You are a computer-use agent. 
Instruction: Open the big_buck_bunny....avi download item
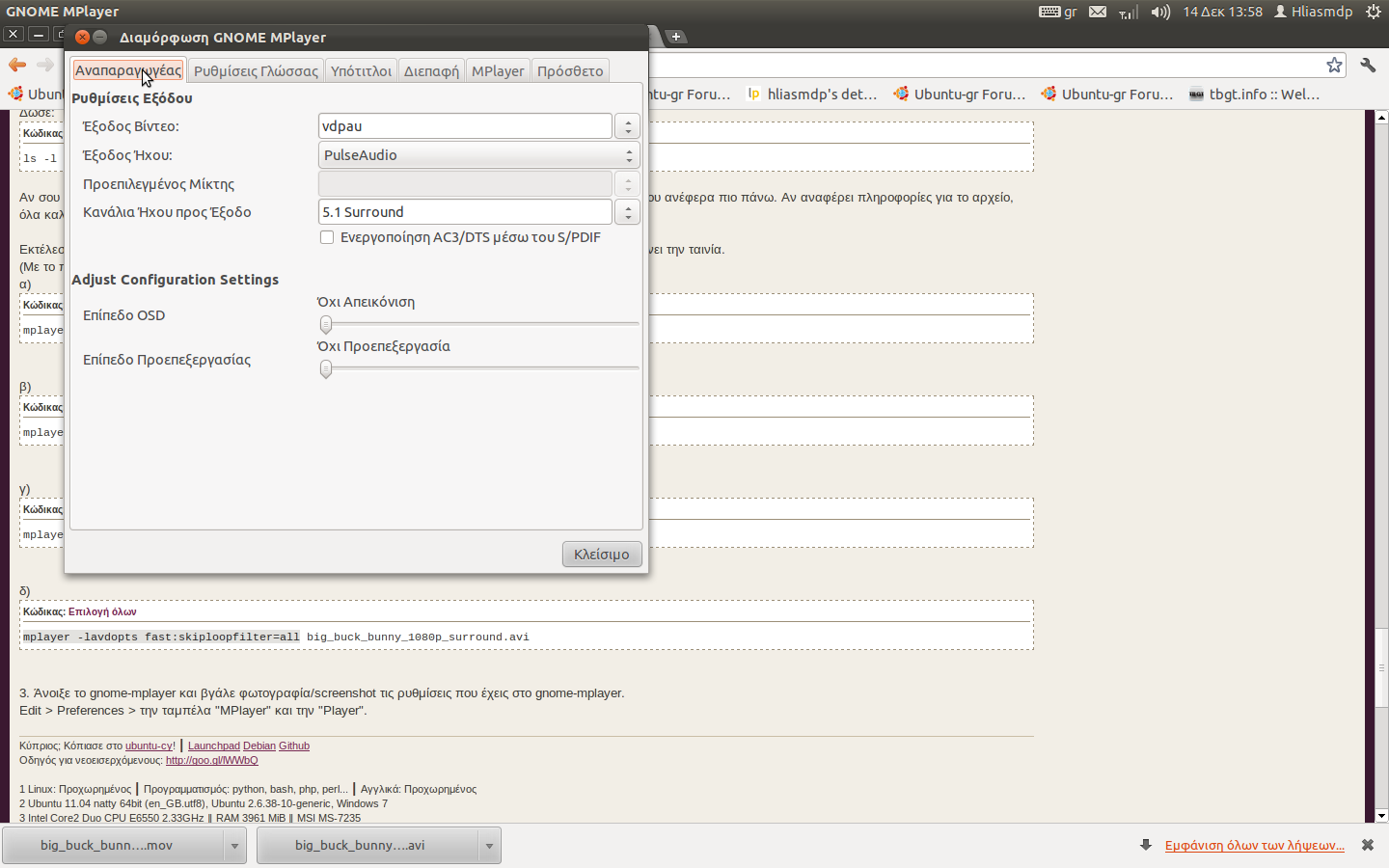point(367,846)
